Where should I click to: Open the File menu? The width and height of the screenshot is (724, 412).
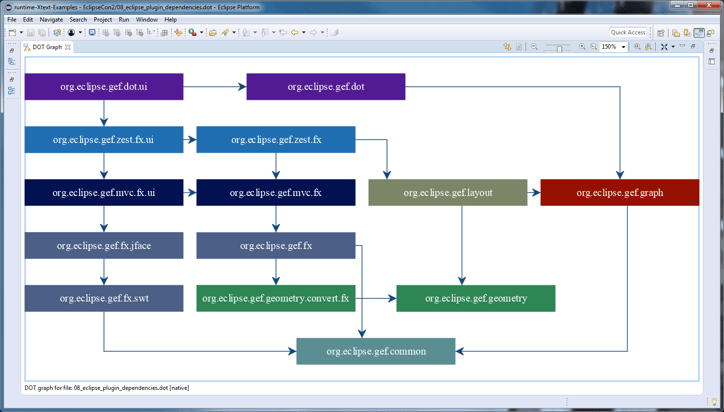coord(12,20)
